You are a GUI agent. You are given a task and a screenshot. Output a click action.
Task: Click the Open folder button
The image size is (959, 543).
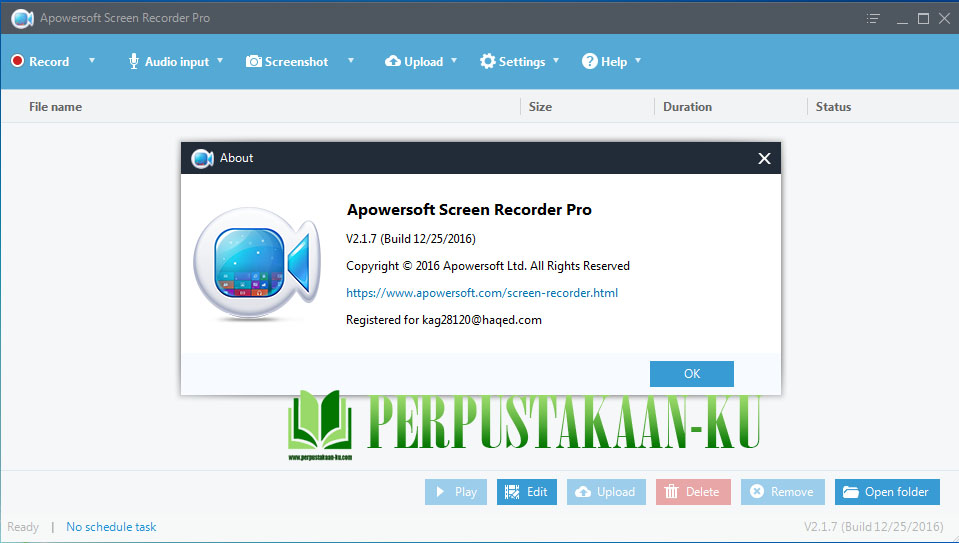point(887,492)
